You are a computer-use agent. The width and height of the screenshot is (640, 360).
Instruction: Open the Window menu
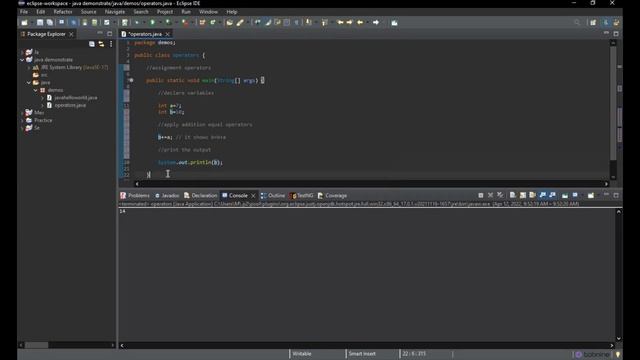(208, 12)
